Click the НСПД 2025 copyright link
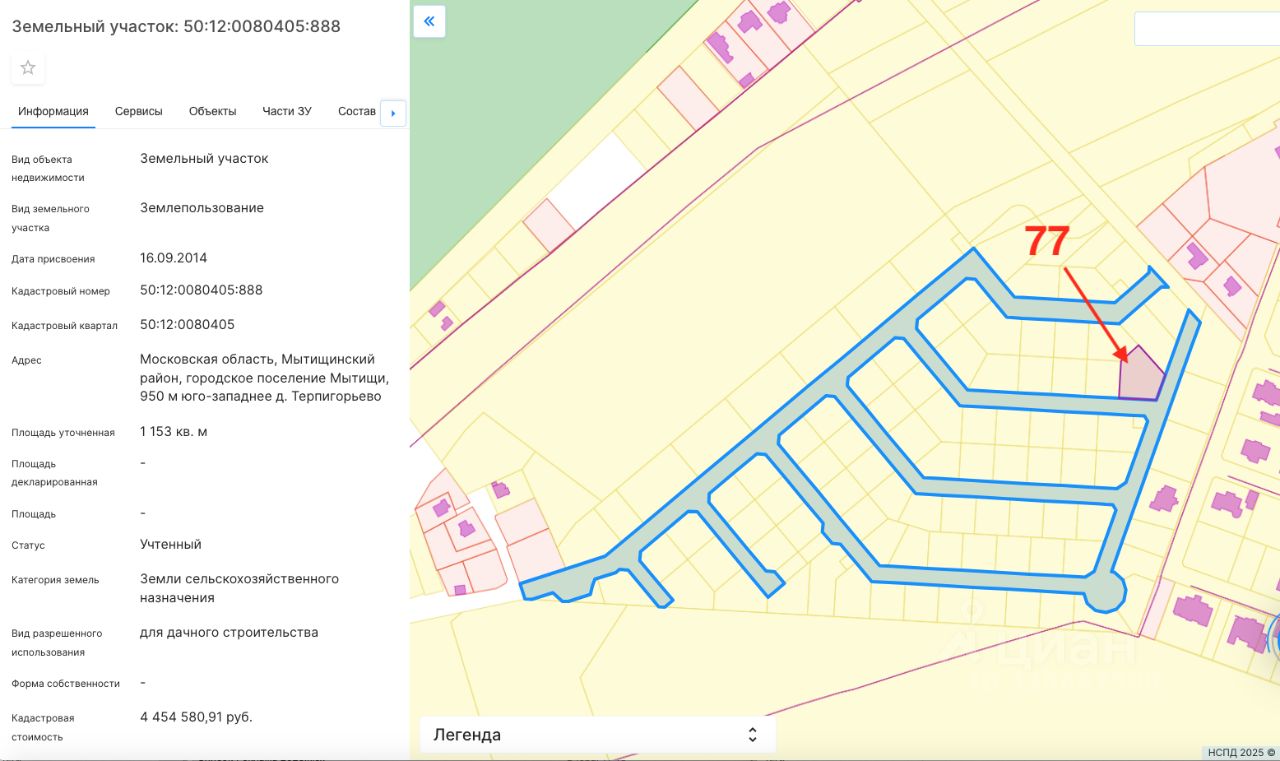 pyautogui.click(x=1240, y=753)
